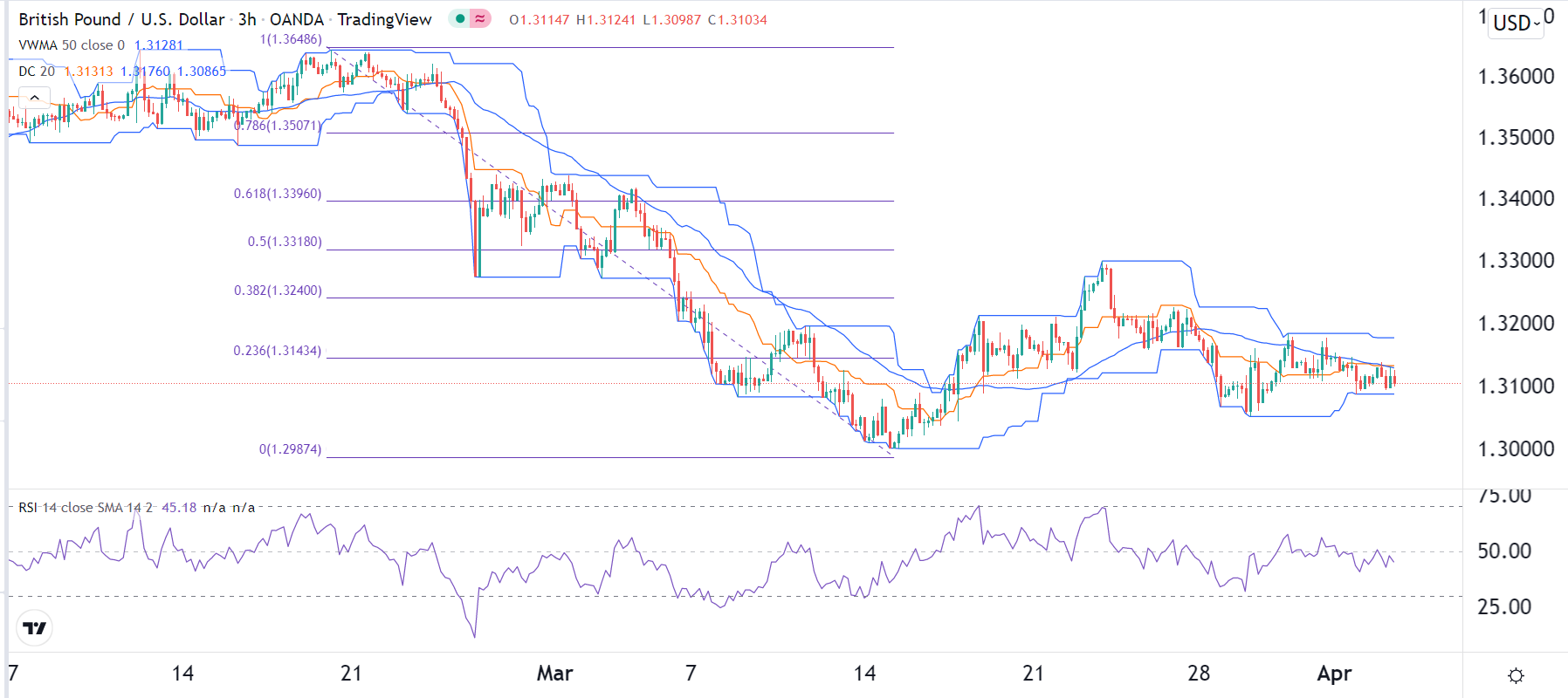Select the VWMA 50 indicator legend
This screenshot has height=698, width=1568.
pyautogui.click(x=72, y=45)
